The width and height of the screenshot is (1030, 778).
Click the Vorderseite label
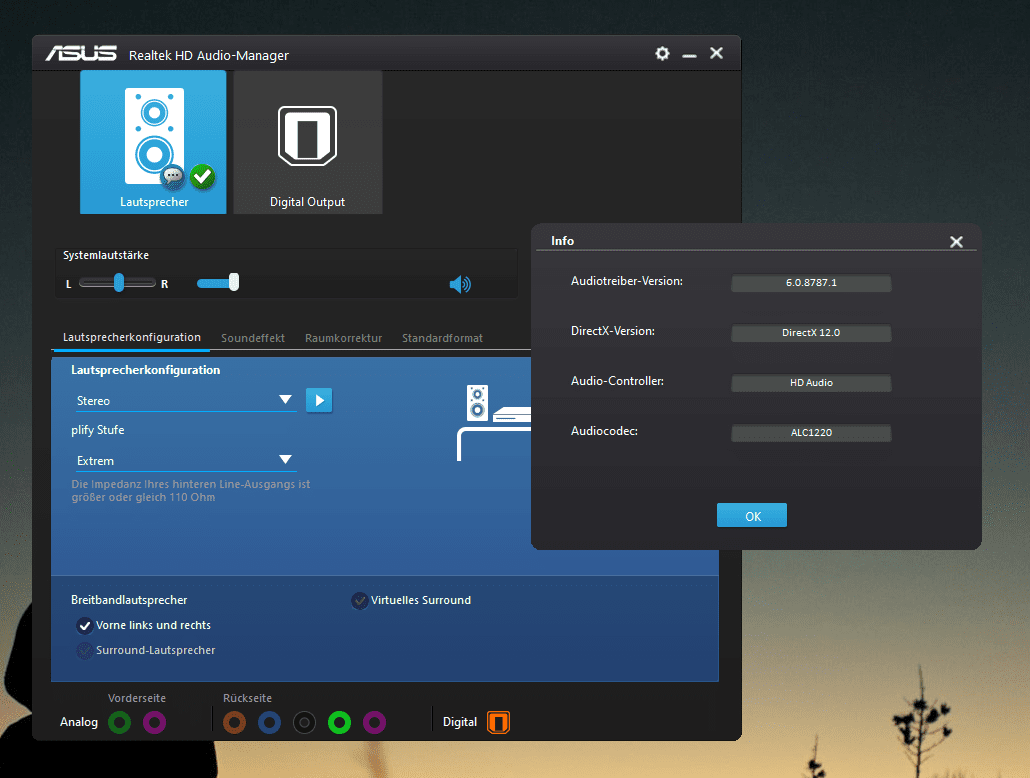tap(137, 698)
